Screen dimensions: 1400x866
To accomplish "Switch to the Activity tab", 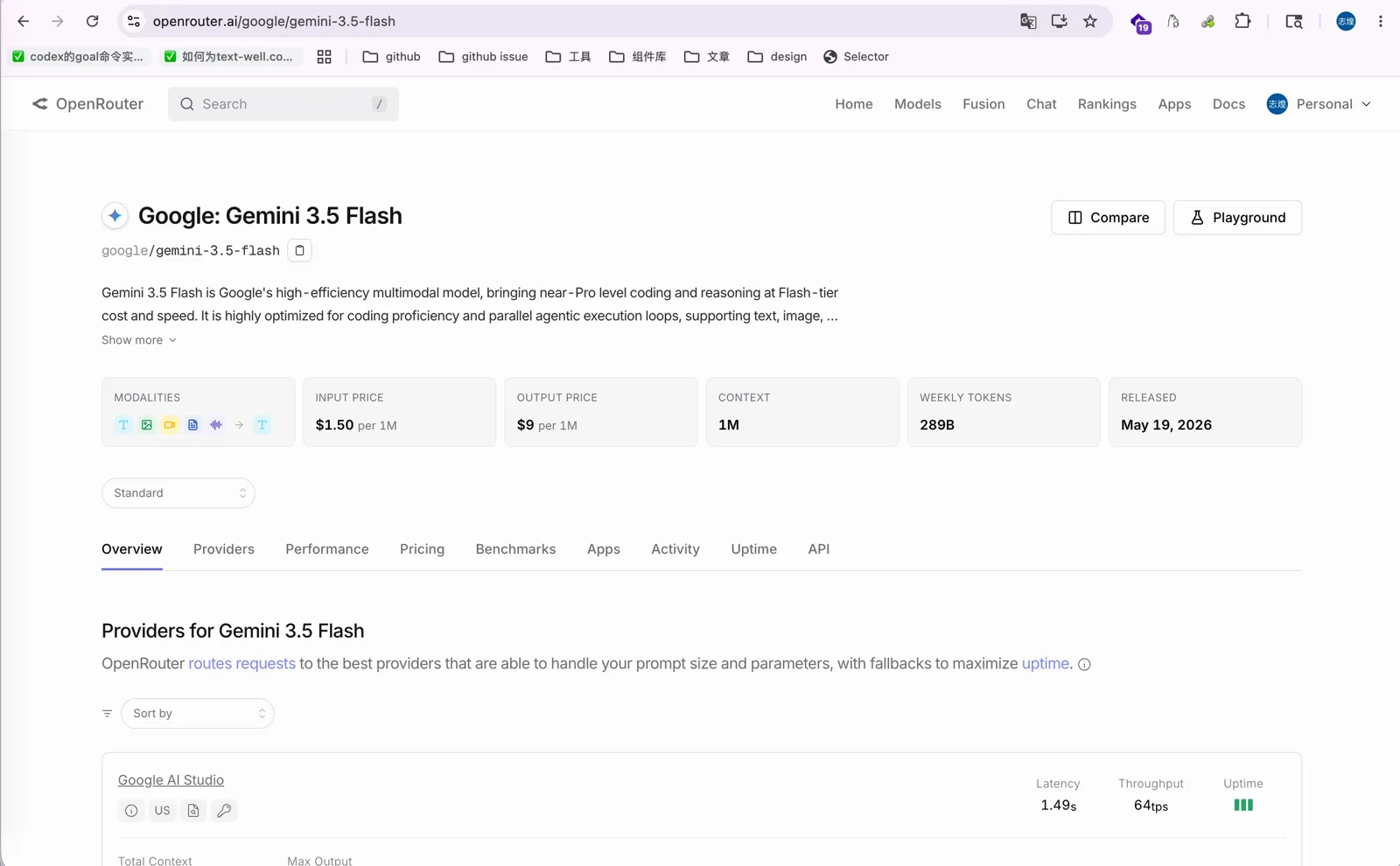I will tap(675, 549).
